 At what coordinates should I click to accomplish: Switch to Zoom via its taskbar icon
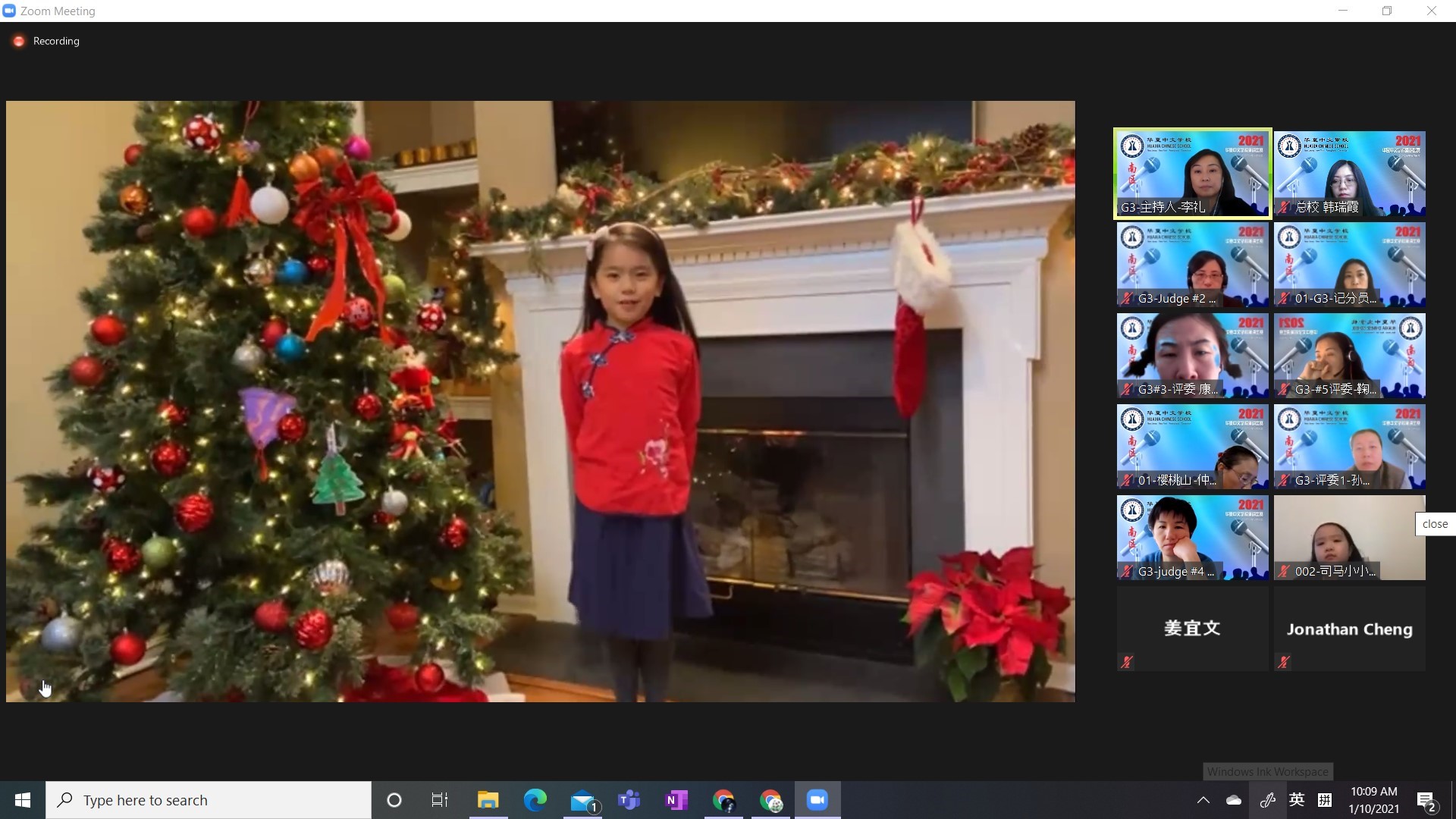coord(817,800)
